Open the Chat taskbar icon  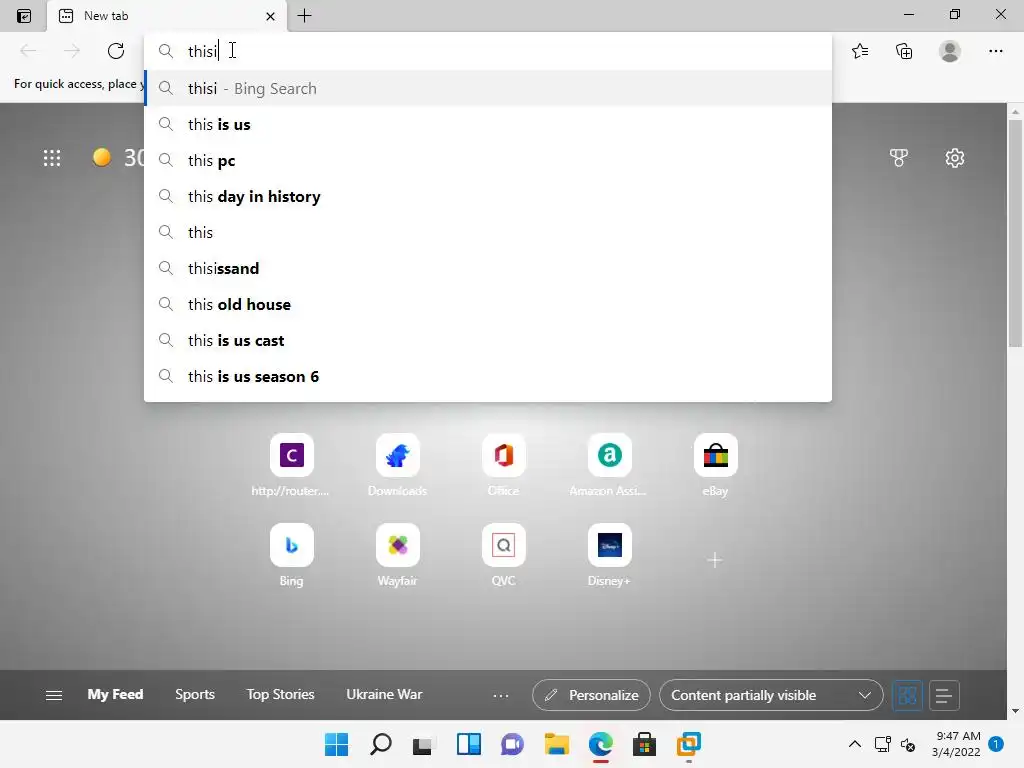[512, 744]
